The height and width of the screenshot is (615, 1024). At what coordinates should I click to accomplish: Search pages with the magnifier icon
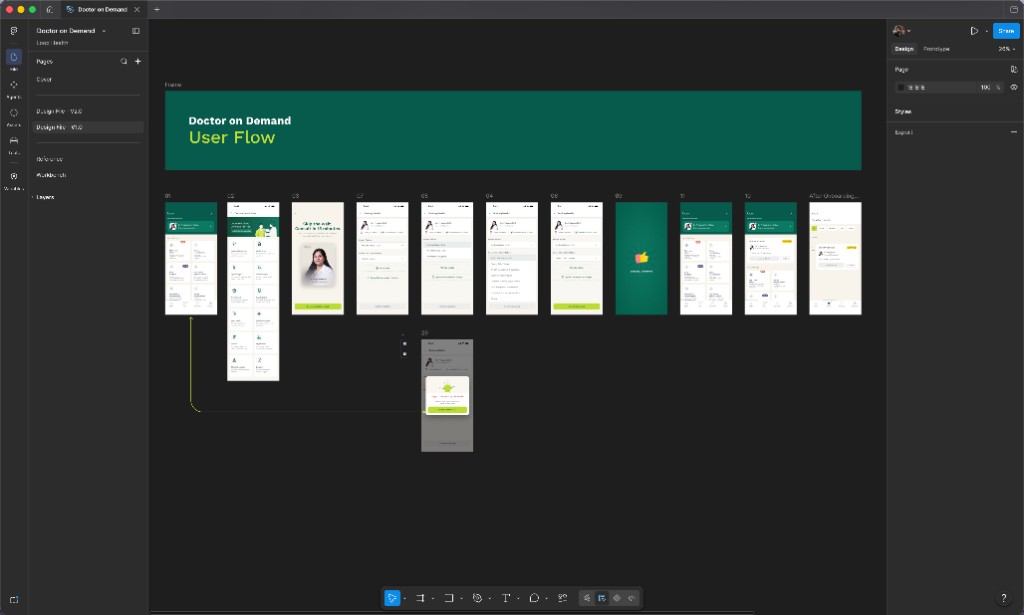point(123,61)
